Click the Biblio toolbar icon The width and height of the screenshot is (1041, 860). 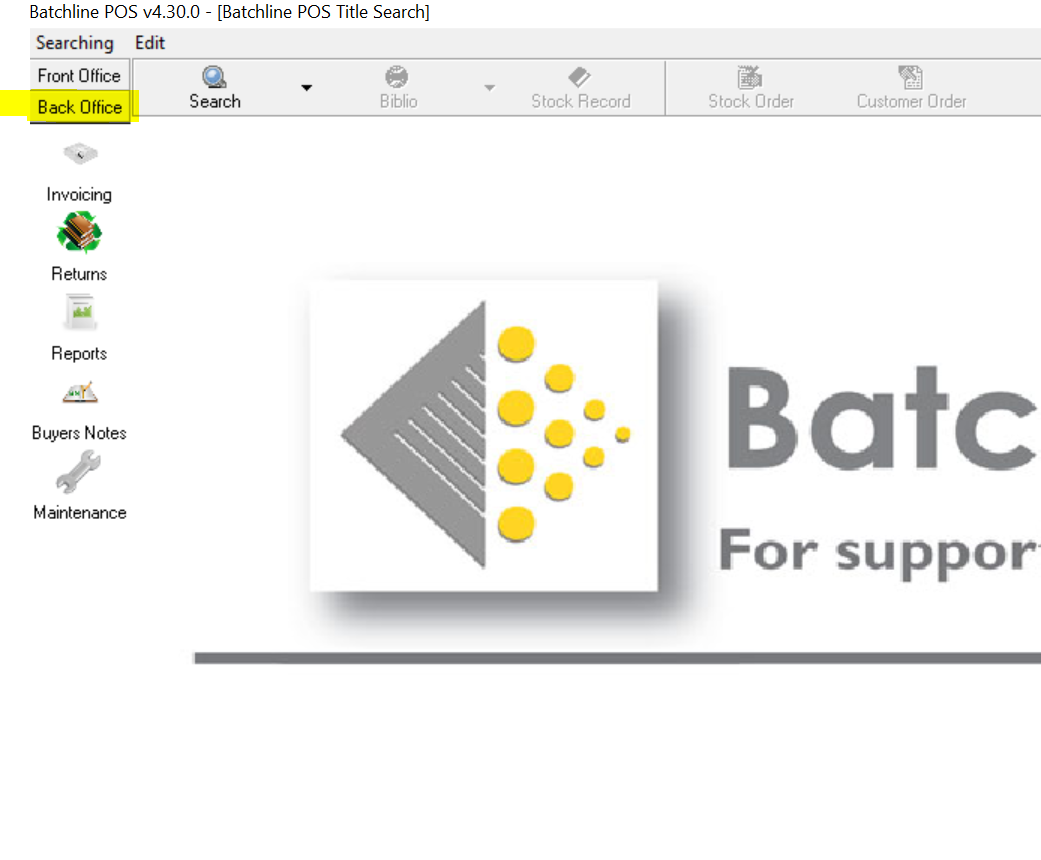[397, 77]
